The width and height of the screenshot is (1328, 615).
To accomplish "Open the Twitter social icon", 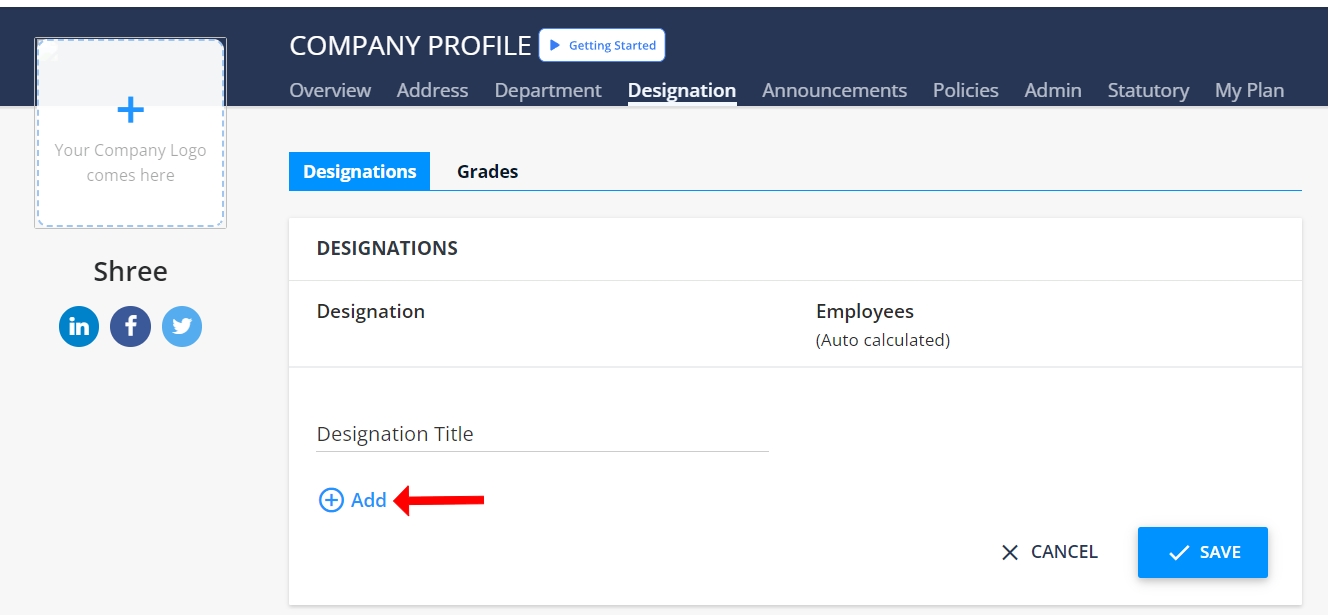I will pyautogui.click(x=182, y=326).
